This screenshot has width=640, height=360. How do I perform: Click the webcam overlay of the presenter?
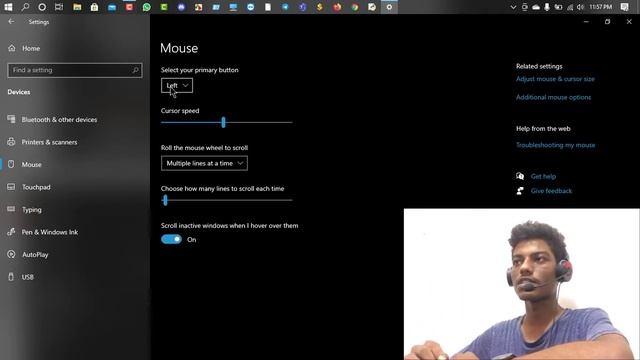pos(522,284)
